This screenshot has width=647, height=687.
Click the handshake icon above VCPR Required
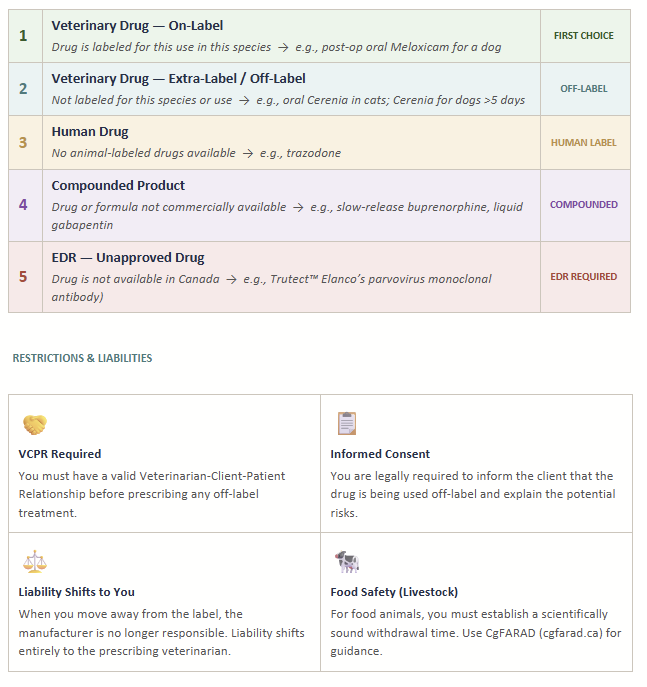pos(35,424)
